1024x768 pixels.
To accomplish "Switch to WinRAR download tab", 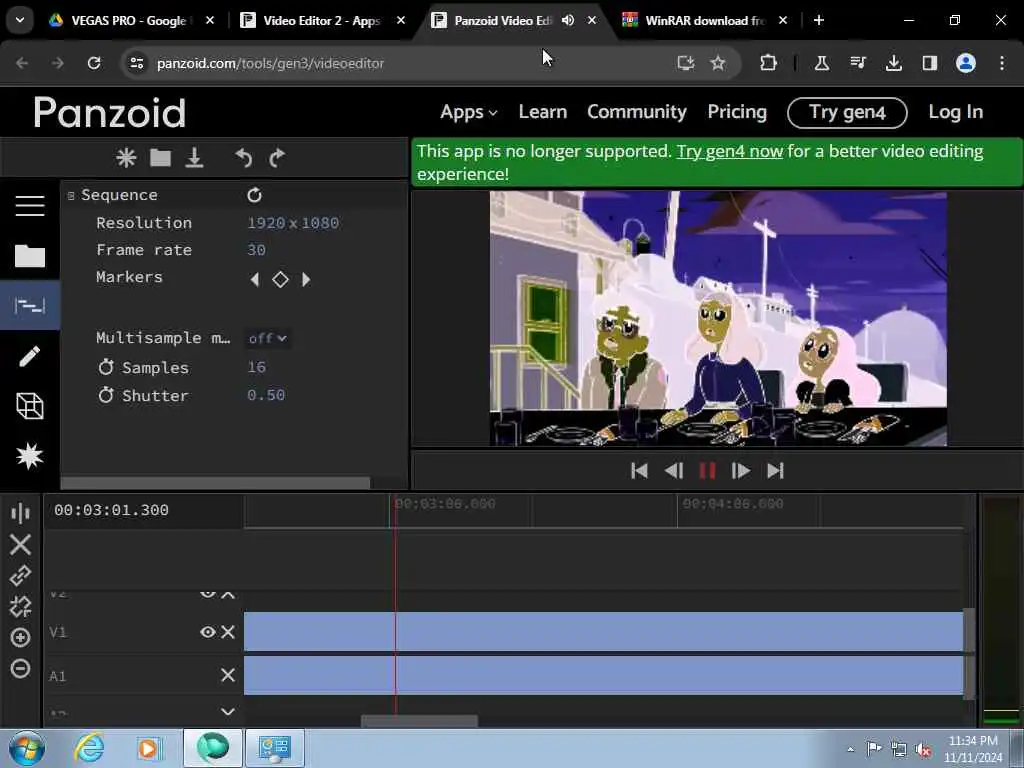I will pyautogui.click(x=705, y=20).
